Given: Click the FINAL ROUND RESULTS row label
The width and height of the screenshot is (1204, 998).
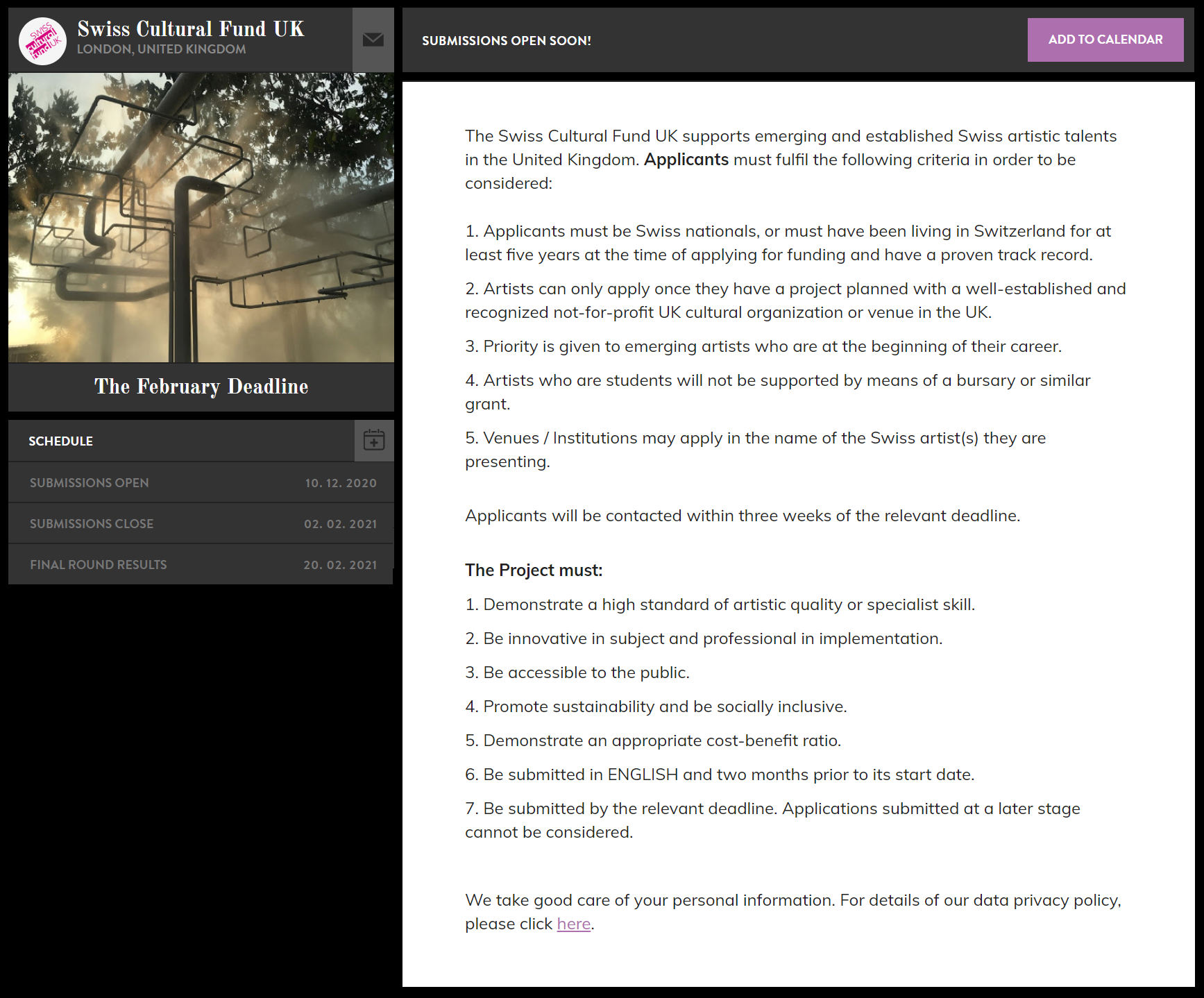Looking at the screenshot, I should [x=99, y=564].
